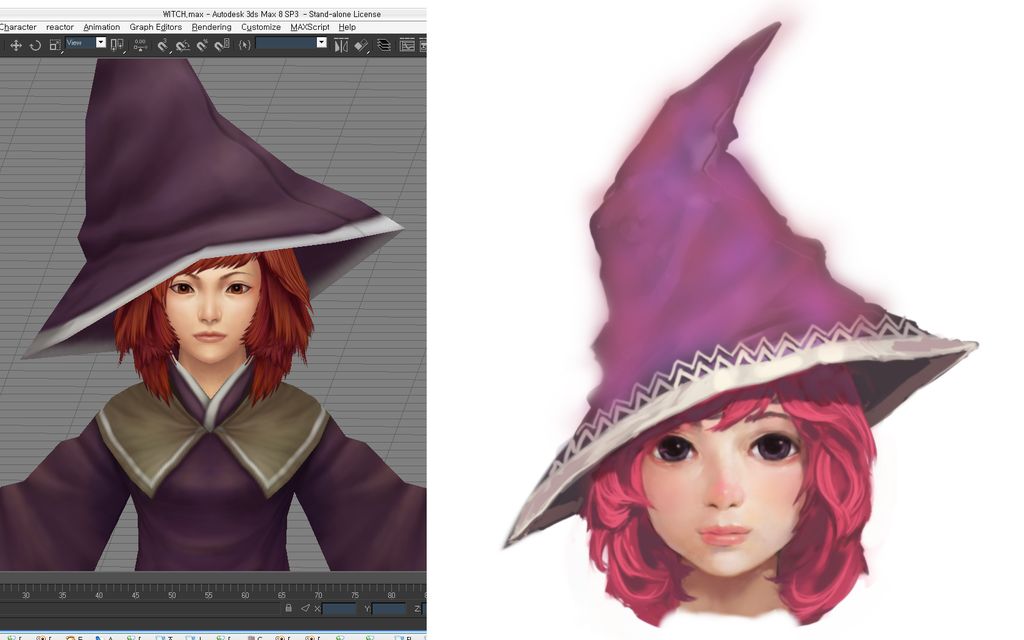
Task: Toggle Select and Manipulate icon
Action: 140,45
